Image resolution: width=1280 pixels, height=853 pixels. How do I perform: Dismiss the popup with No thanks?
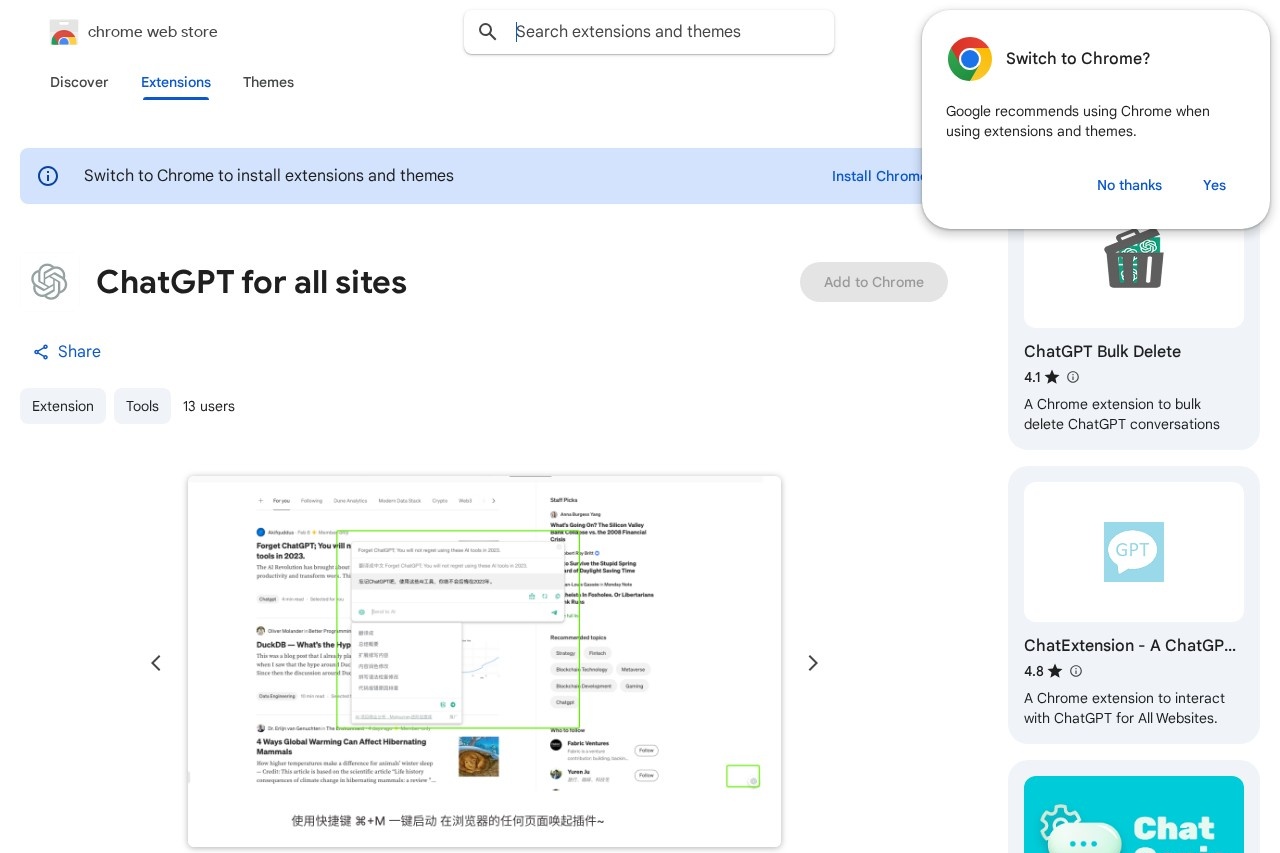pyautogui.click(x=1129, y=185)
